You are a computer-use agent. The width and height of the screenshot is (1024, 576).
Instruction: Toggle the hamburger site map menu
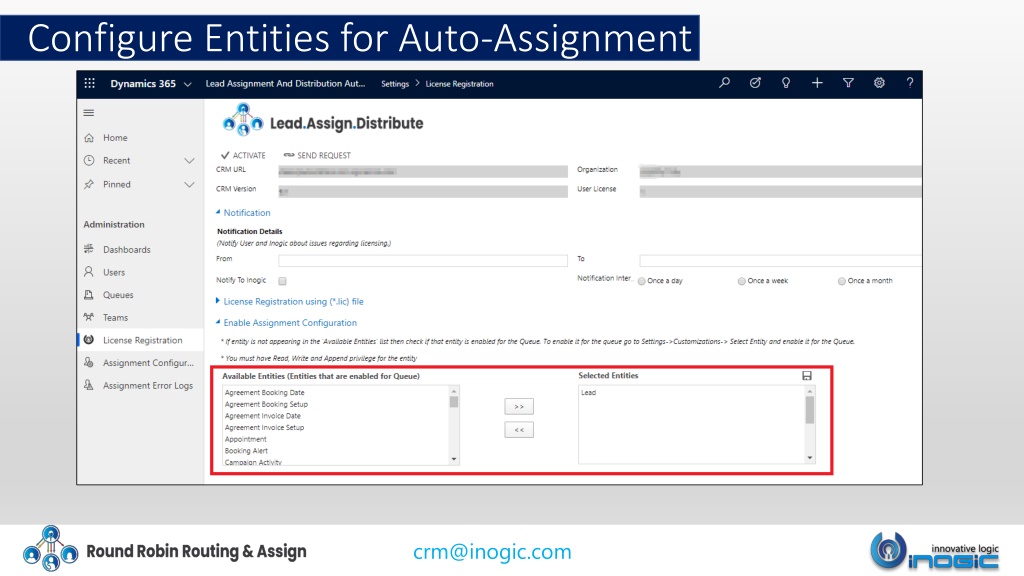(x=89, y=112)
